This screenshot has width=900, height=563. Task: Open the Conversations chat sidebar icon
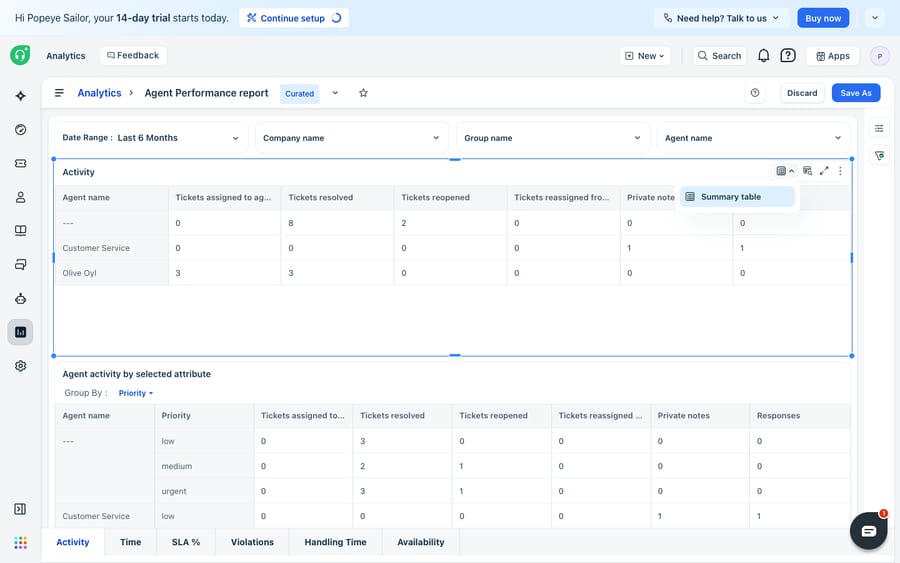click(x=21, y=265)
